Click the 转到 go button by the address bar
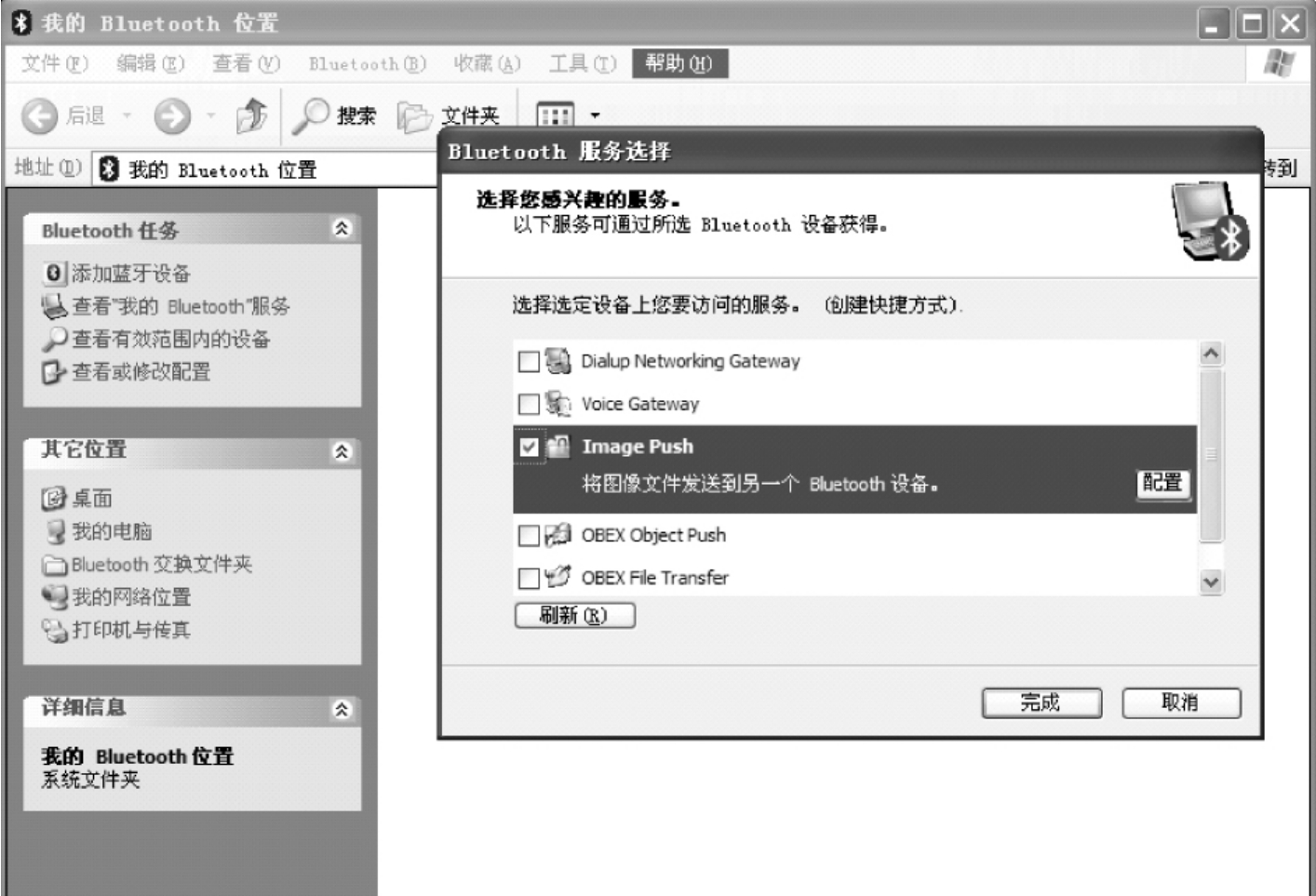1316x896 pixels. [1281, 168]
